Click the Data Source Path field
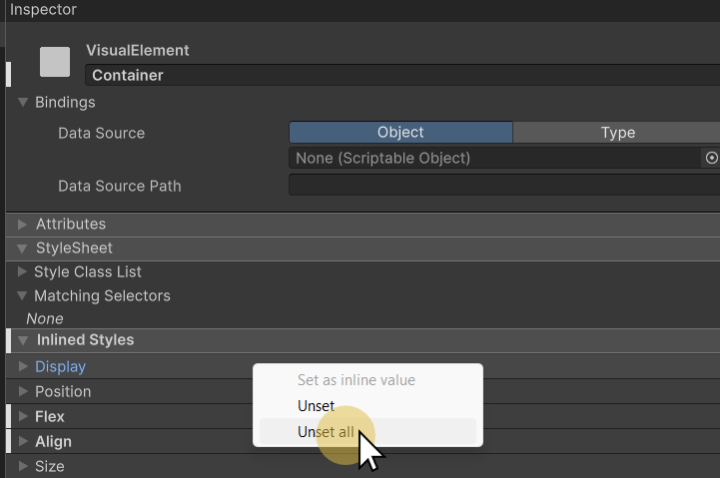Screen dimensions: 720x478 point(504,185)
